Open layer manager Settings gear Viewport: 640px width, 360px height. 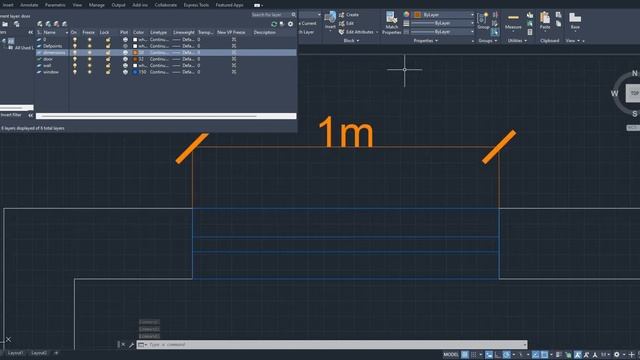pos(291,24)
